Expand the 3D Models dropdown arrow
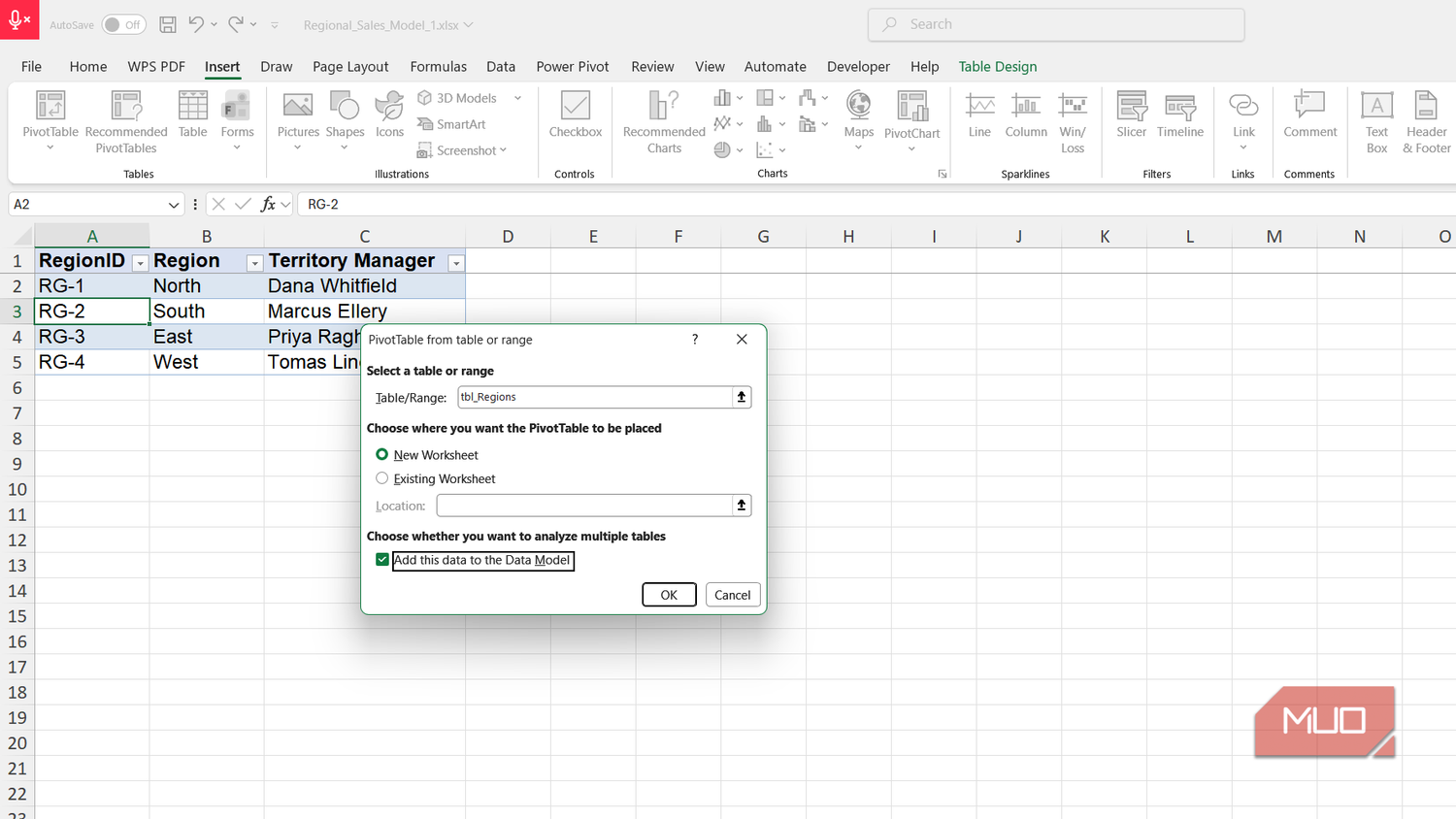The height and width of the screenshot is (819, 1456). (517, 98)
